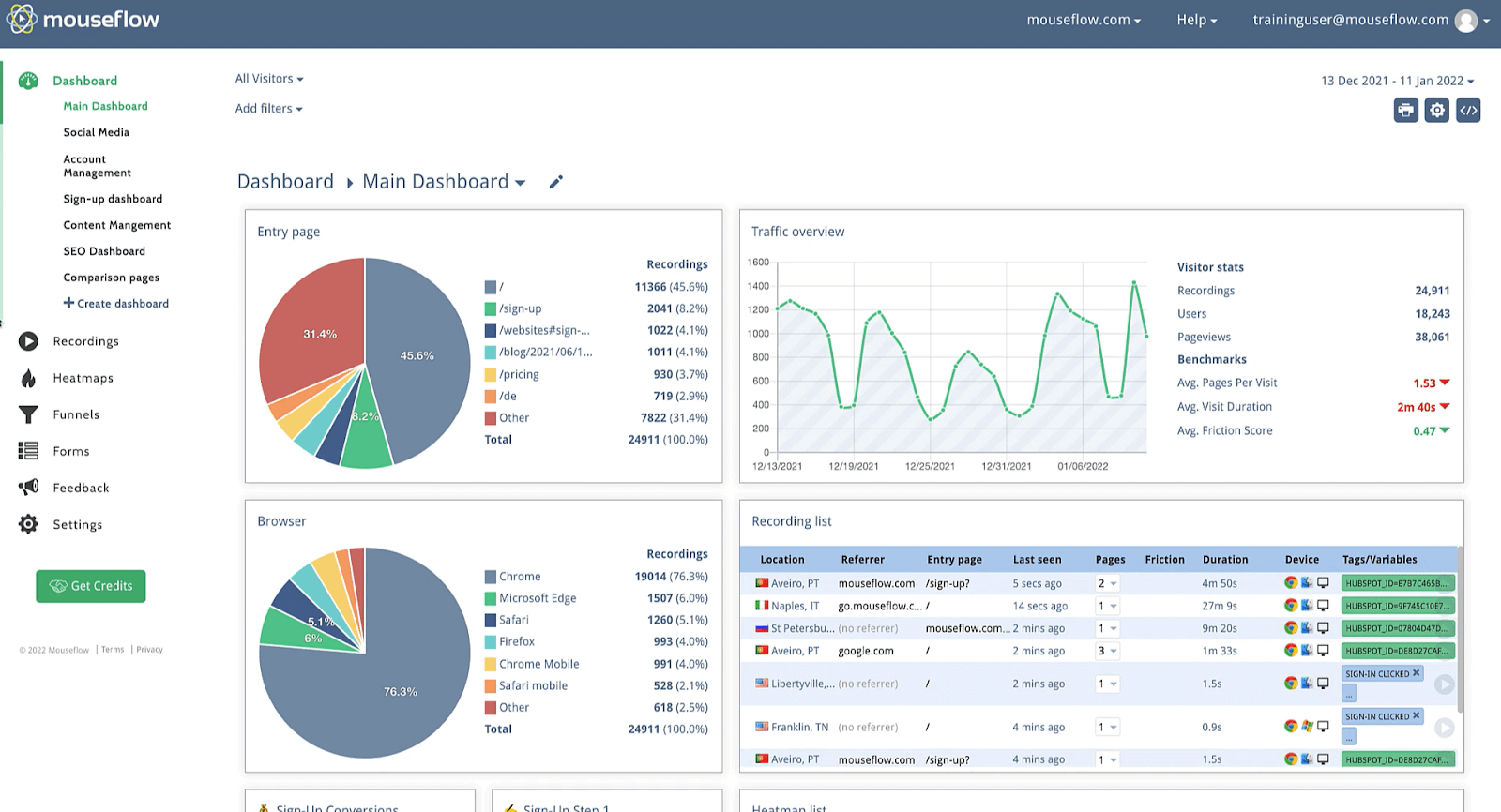
Task: Click the HUBSPOT_ID tag on Naples row
Action: [x=1398, y=606]
